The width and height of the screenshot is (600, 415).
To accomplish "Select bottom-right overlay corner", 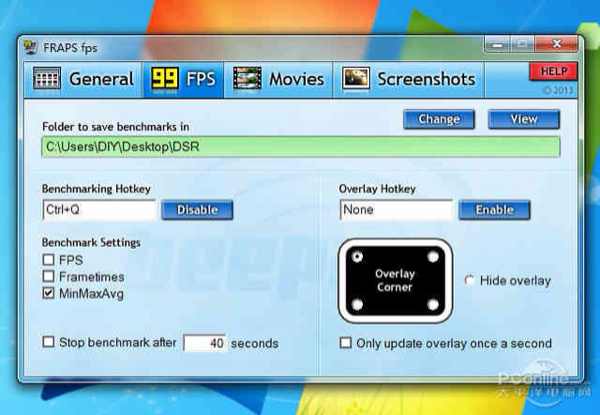I will click(x=433, y=305).
